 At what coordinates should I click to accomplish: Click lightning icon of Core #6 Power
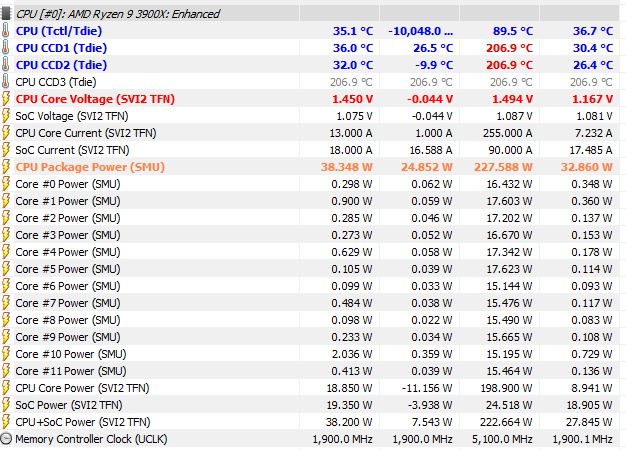coord(6,286)
